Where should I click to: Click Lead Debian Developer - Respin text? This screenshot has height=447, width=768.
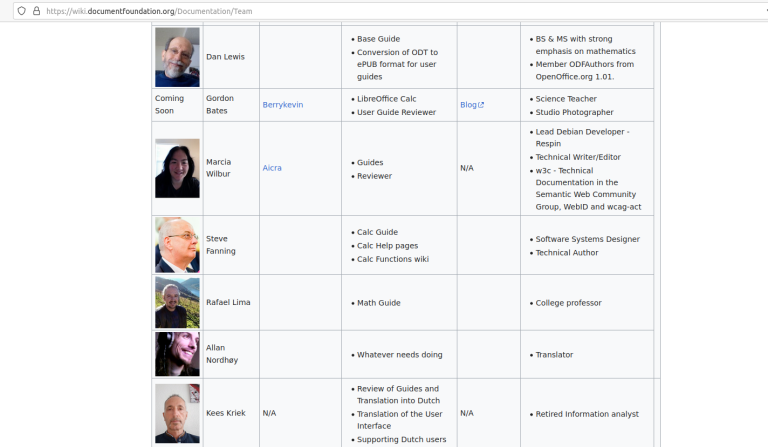click(x=582, y=138)
